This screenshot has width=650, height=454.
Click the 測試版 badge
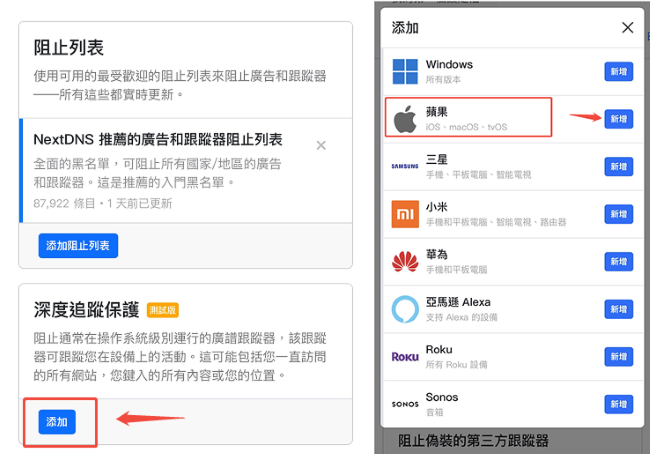click(x=162, y=310)
